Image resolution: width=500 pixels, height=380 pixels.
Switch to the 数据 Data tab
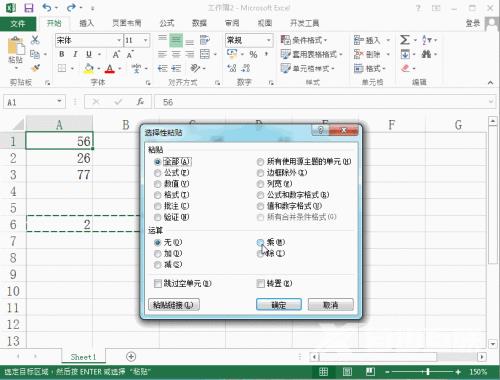click(199, 23)
